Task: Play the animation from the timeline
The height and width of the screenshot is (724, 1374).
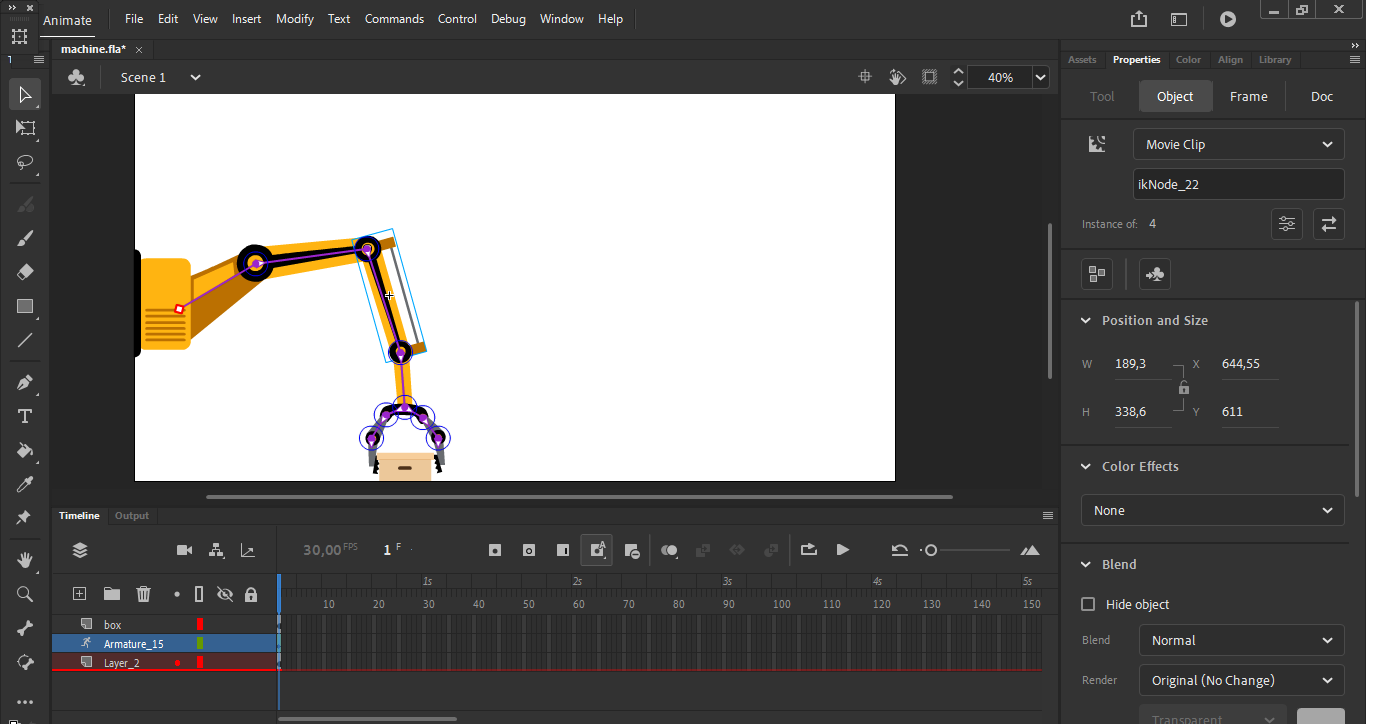Action: pyautogui.click(x=842, y=550)
